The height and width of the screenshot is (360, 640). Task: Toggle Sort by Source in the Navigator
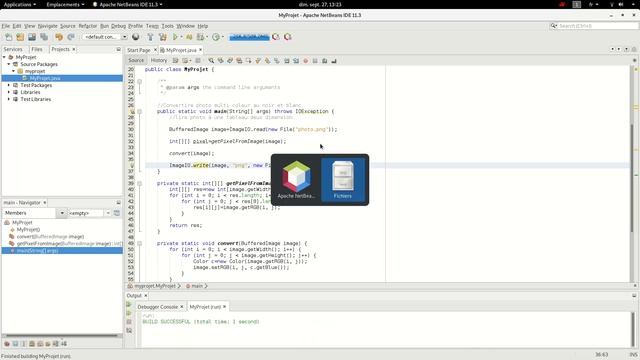(x=64, y=344)
